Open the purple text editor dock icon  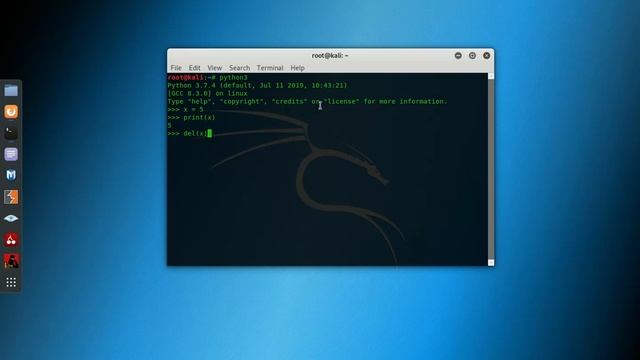click(x=11, y=154)
